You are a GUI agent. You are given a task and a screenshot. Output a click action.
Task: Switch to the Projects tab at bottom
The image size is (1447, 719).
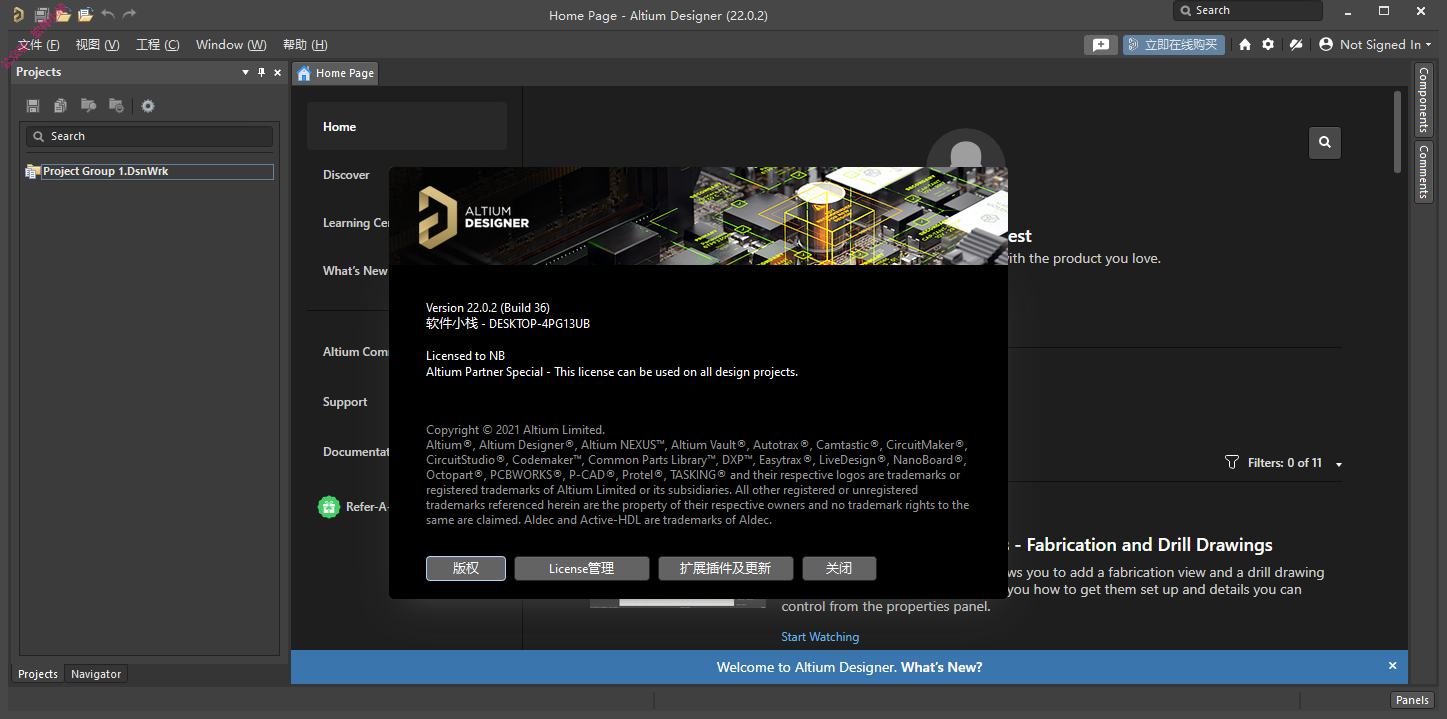click(x=38, y=674)
